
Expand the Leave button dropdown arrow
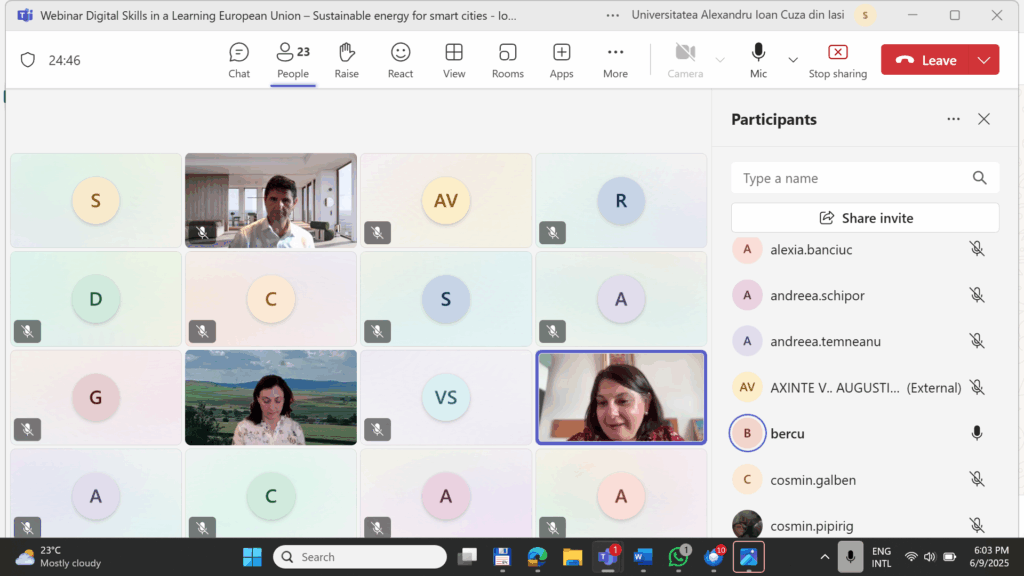pos(984,60)
